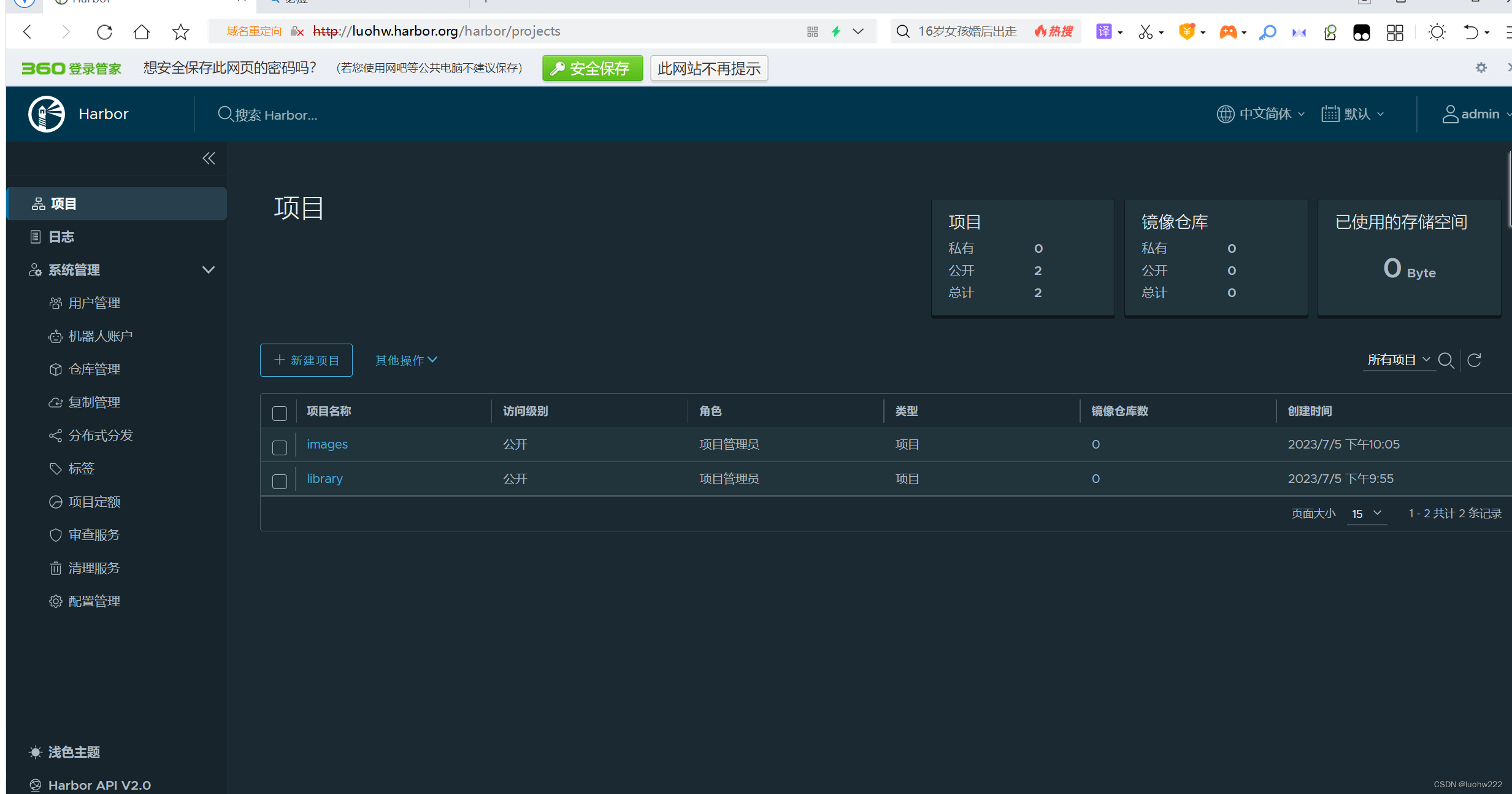This screenshot has width=1512, height=794.
Task: Reload page using browser refresh icon
Action: [x=104, y=32]
